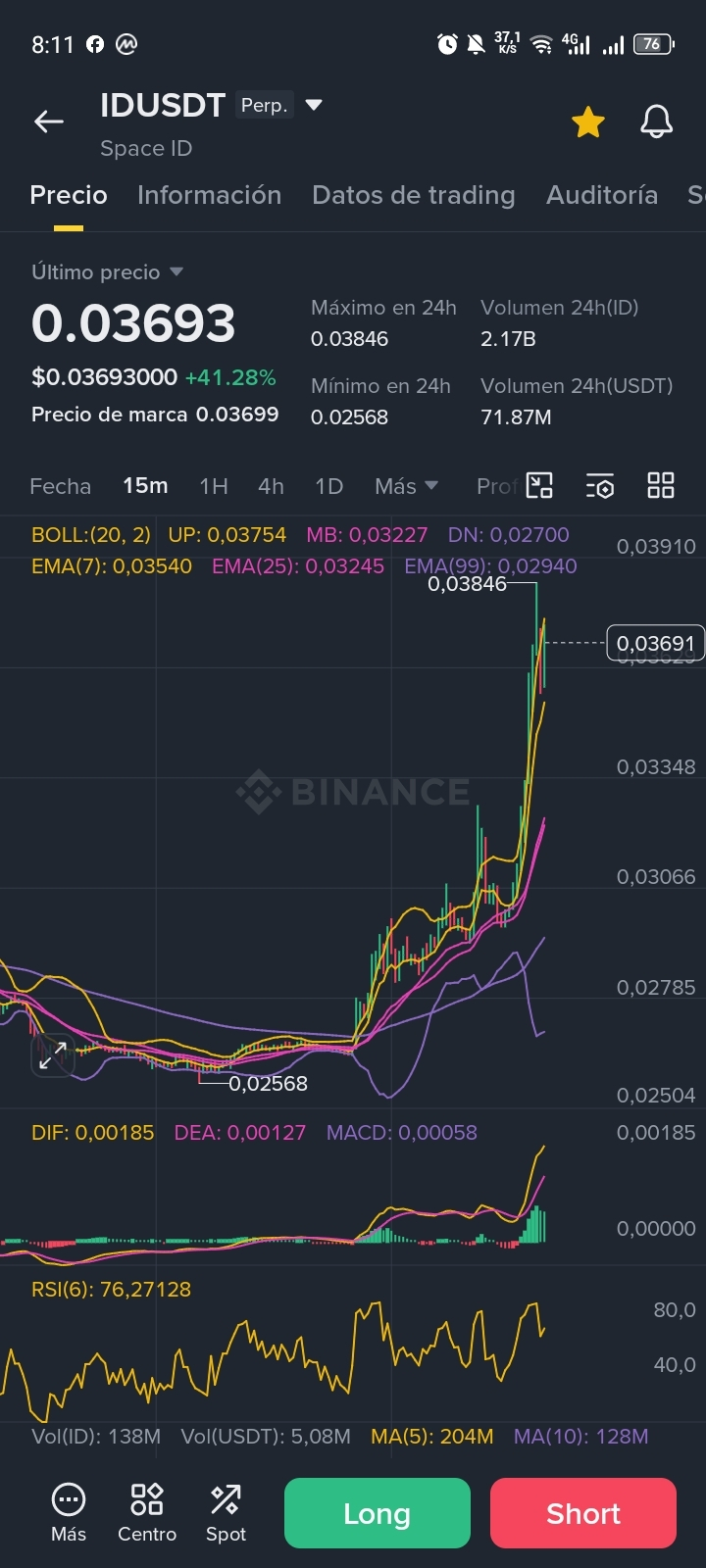The image size is (706, 1568).
Task: Open the chart drawing tools icon
Action: point(539,485)
